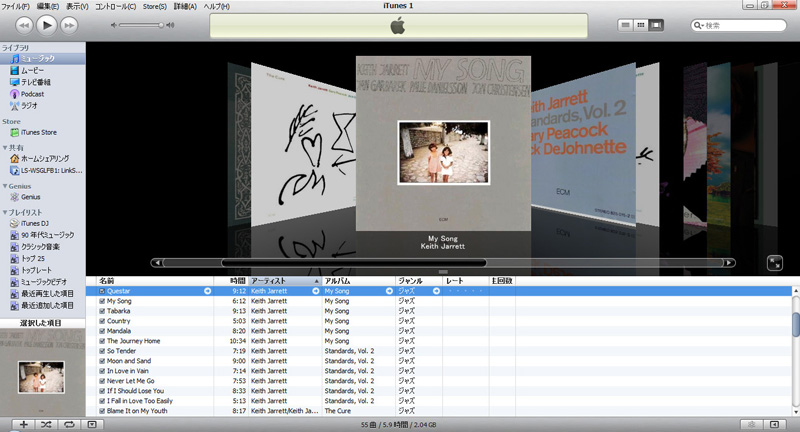Screen dimensions: 800x432
Task: Collapse the Genius sidebar section
Action: point(4,186)
